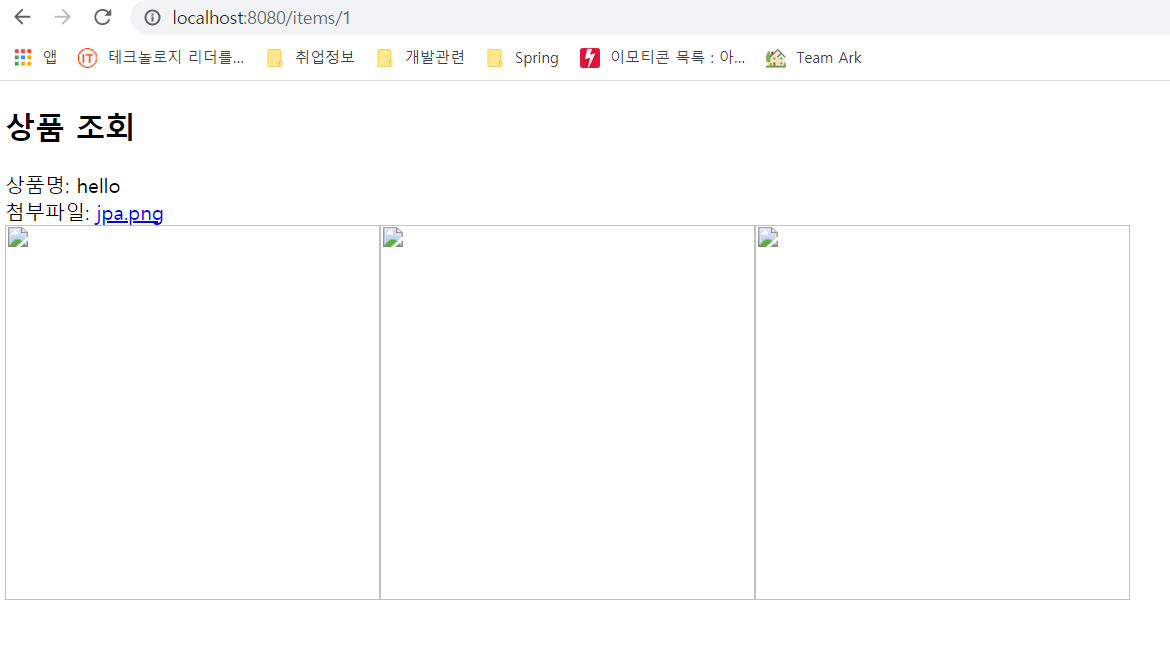Click the 상품 조회 heading

pos(70,127)
